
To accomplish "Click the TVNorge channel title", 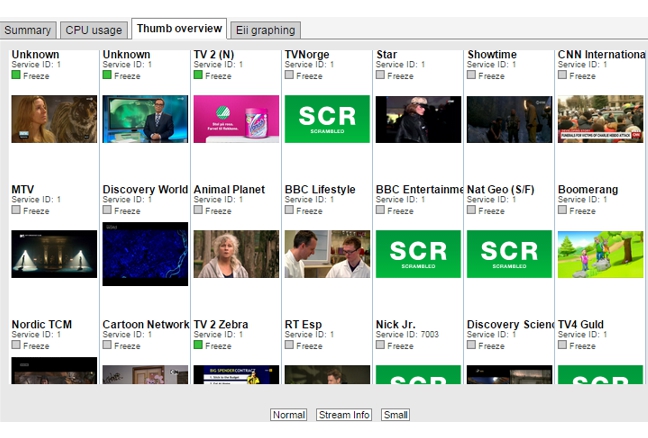I will point(307,54).
